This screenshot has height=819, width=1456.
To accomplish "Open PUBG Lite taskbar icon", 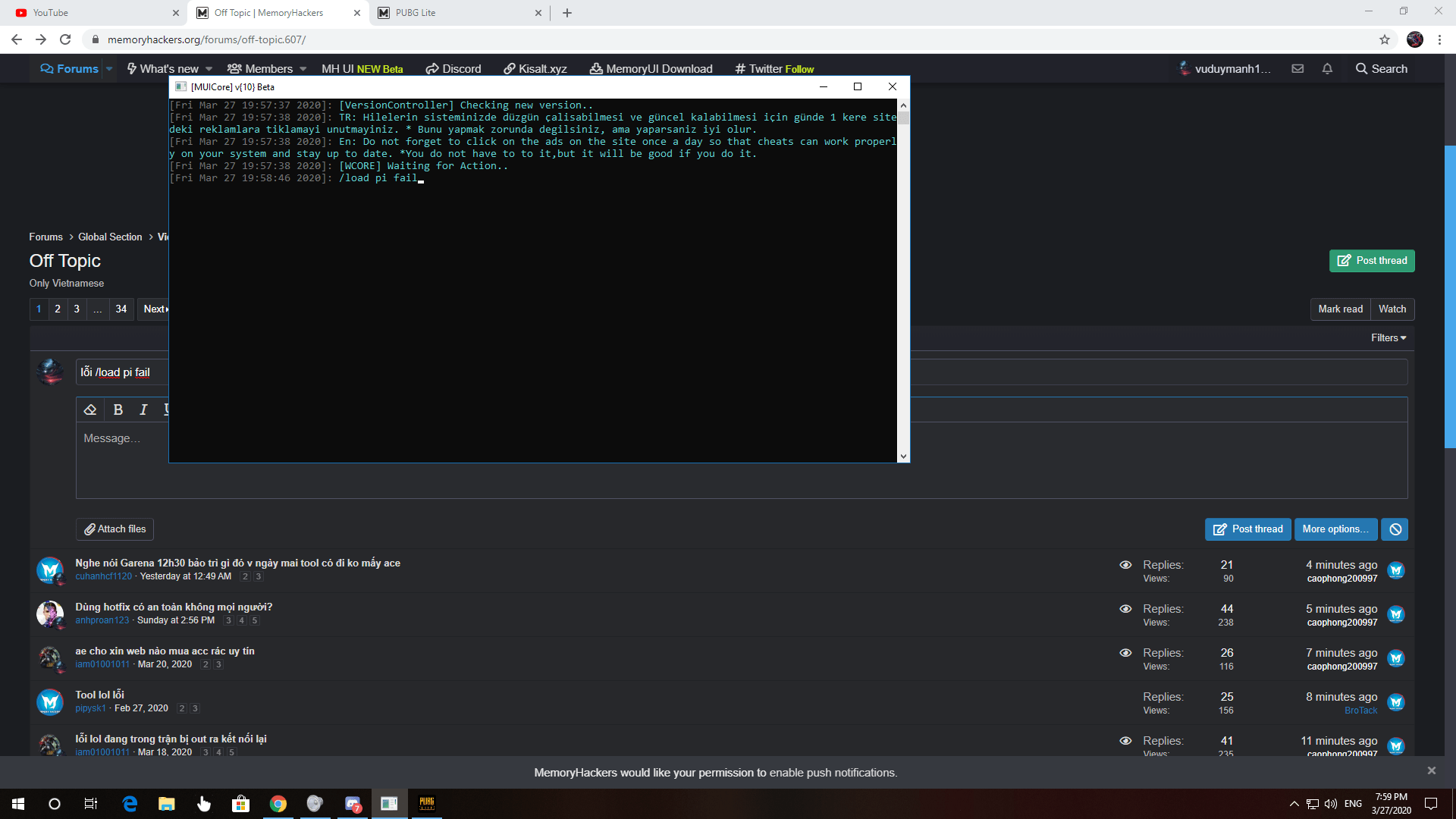I will (427, 804).
